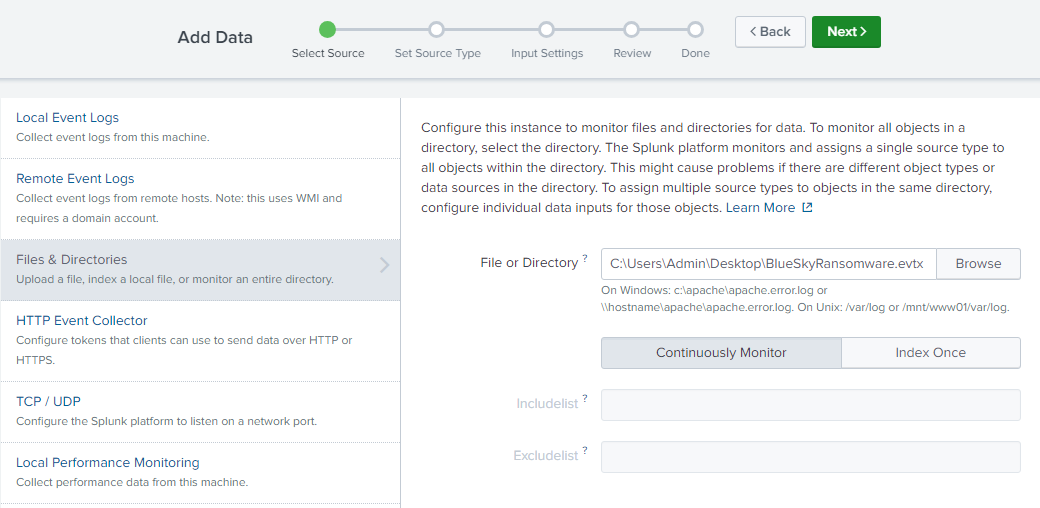Switch to the Index Once option

pos(930,353)
